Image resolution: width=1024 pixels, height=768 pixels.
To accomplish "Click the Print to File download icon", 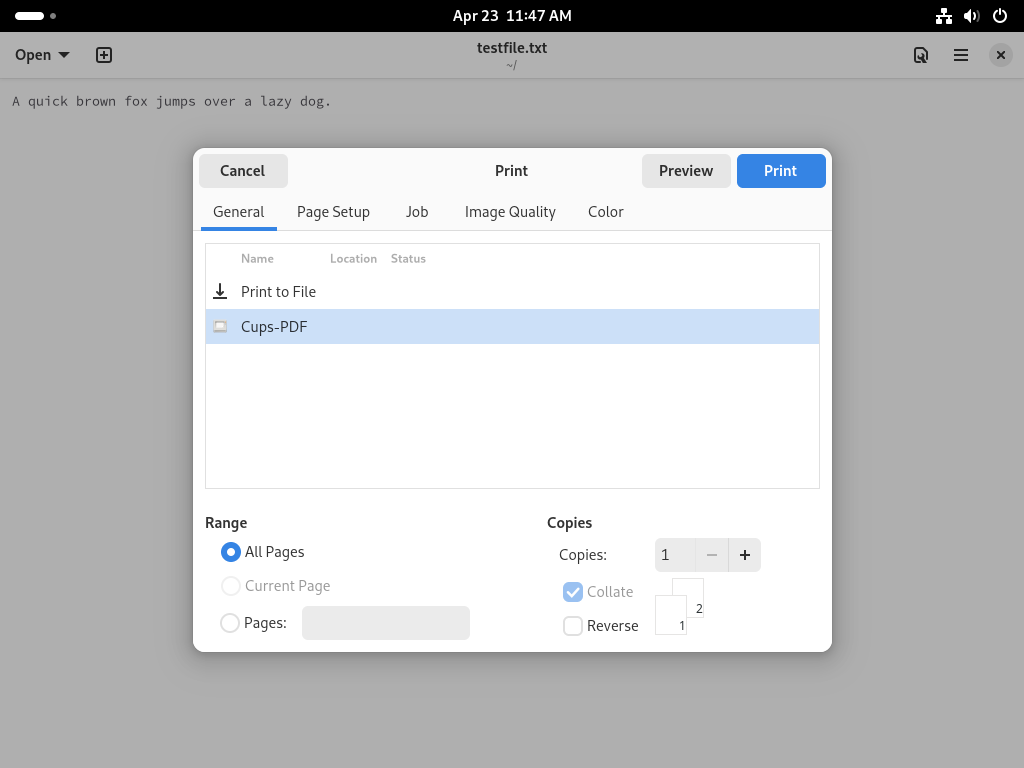I will tap(220, 291).
